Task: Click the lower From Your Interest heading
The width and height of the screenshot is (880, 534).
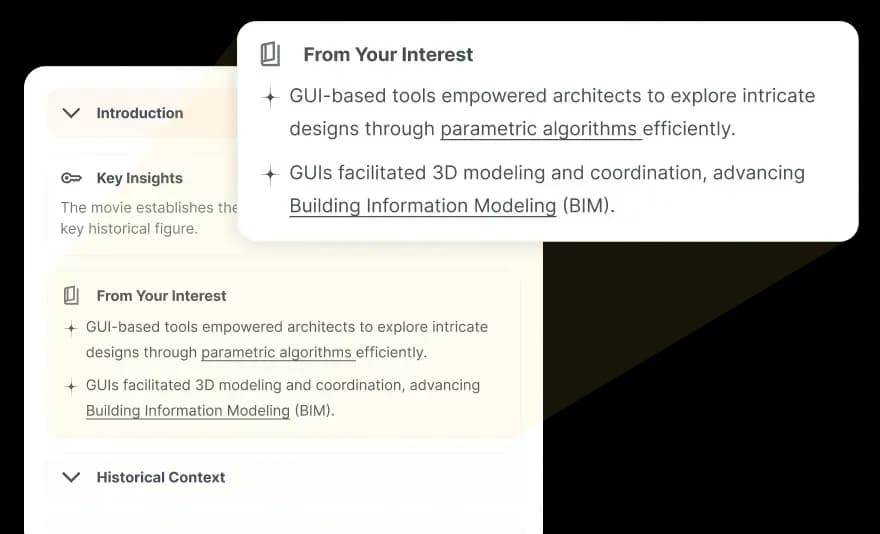Action: (162, 296)
